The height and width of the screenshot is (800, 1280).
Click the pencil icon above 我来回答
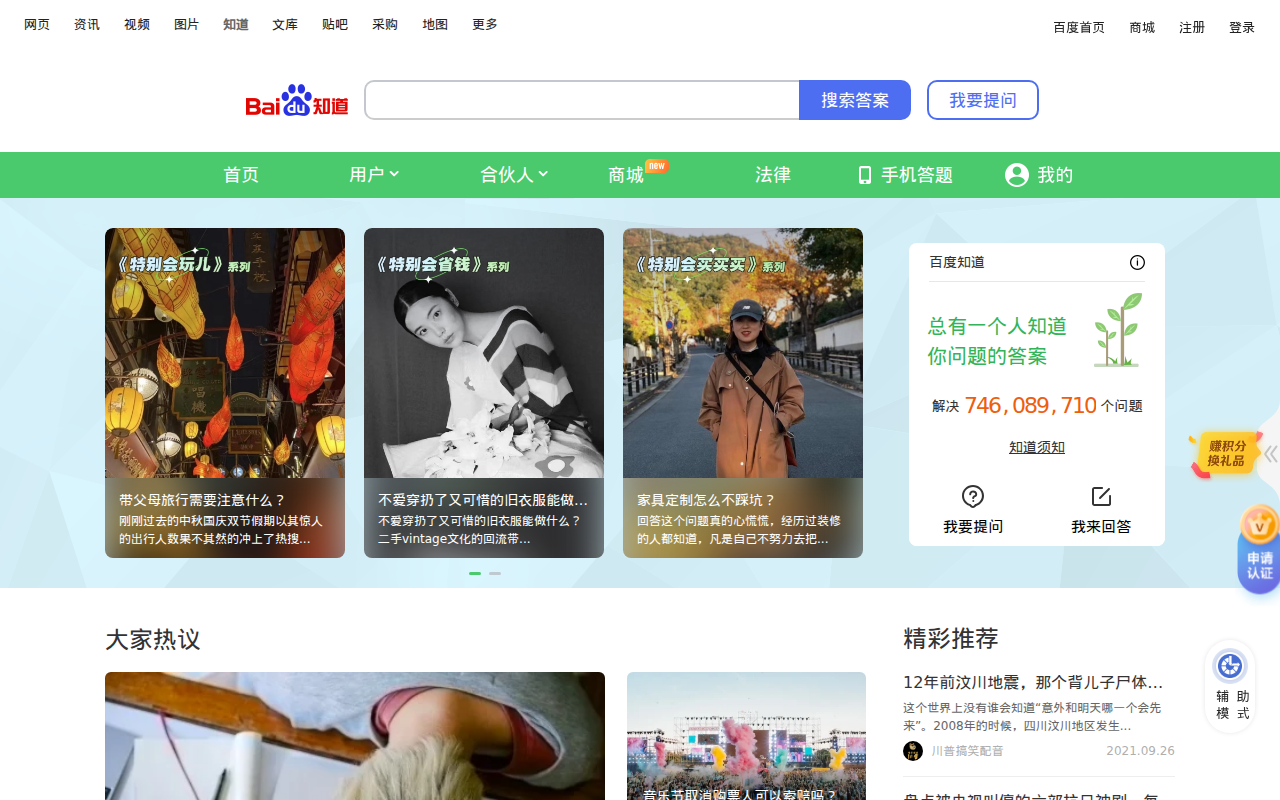(x=1101, y=494)
